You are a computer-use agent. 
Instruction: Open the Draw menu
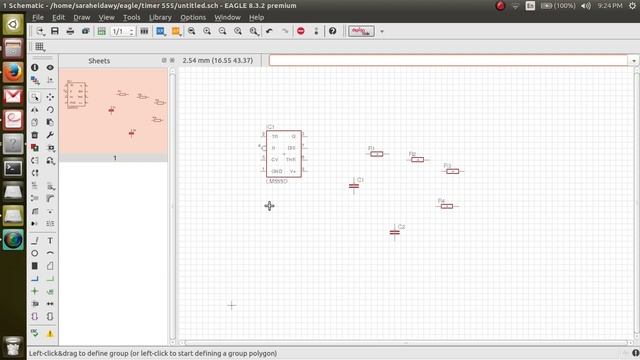[x=82, y=18]
